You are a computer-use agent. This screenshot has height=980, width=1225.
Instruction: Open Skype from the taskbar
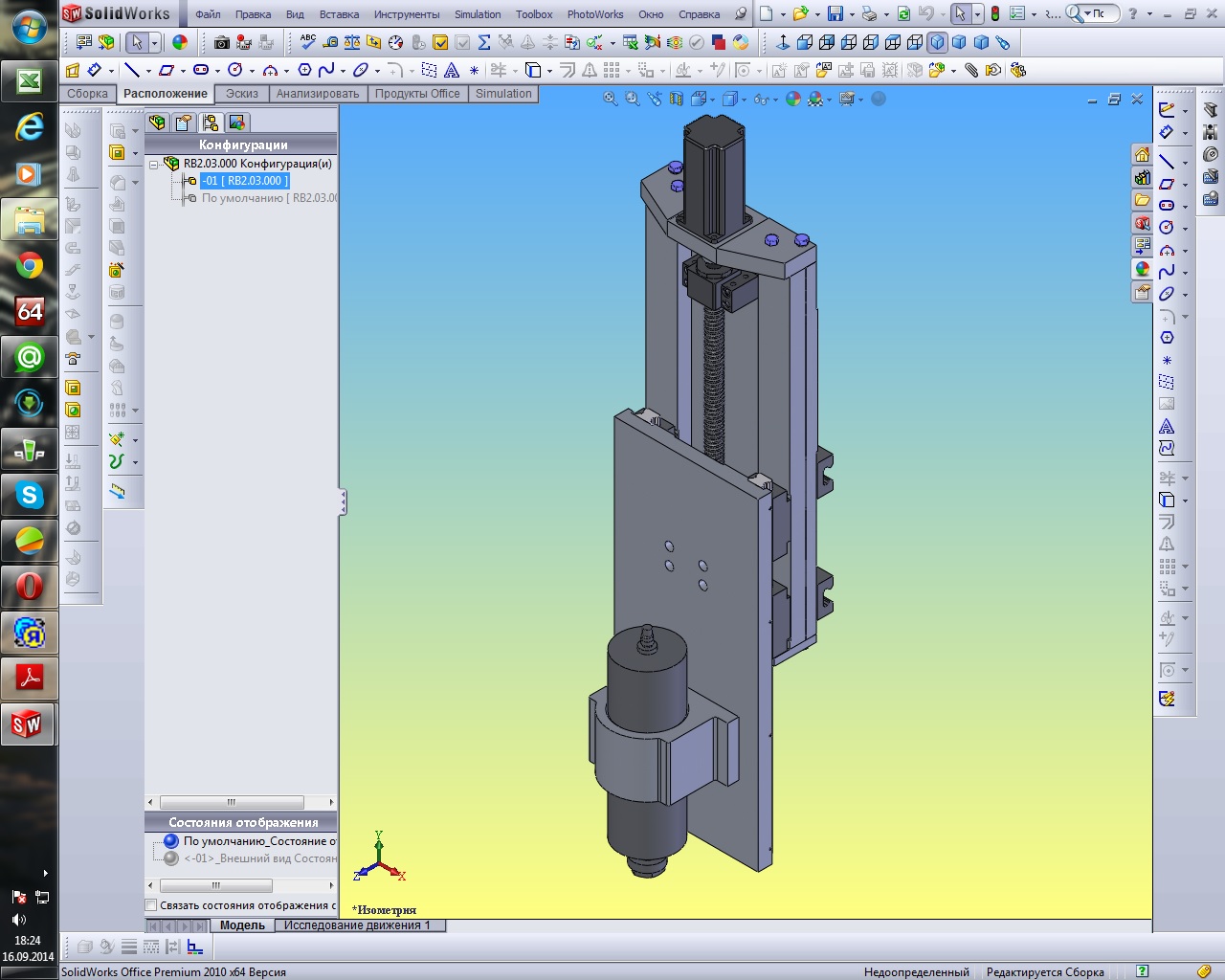(x=30, y=495)
